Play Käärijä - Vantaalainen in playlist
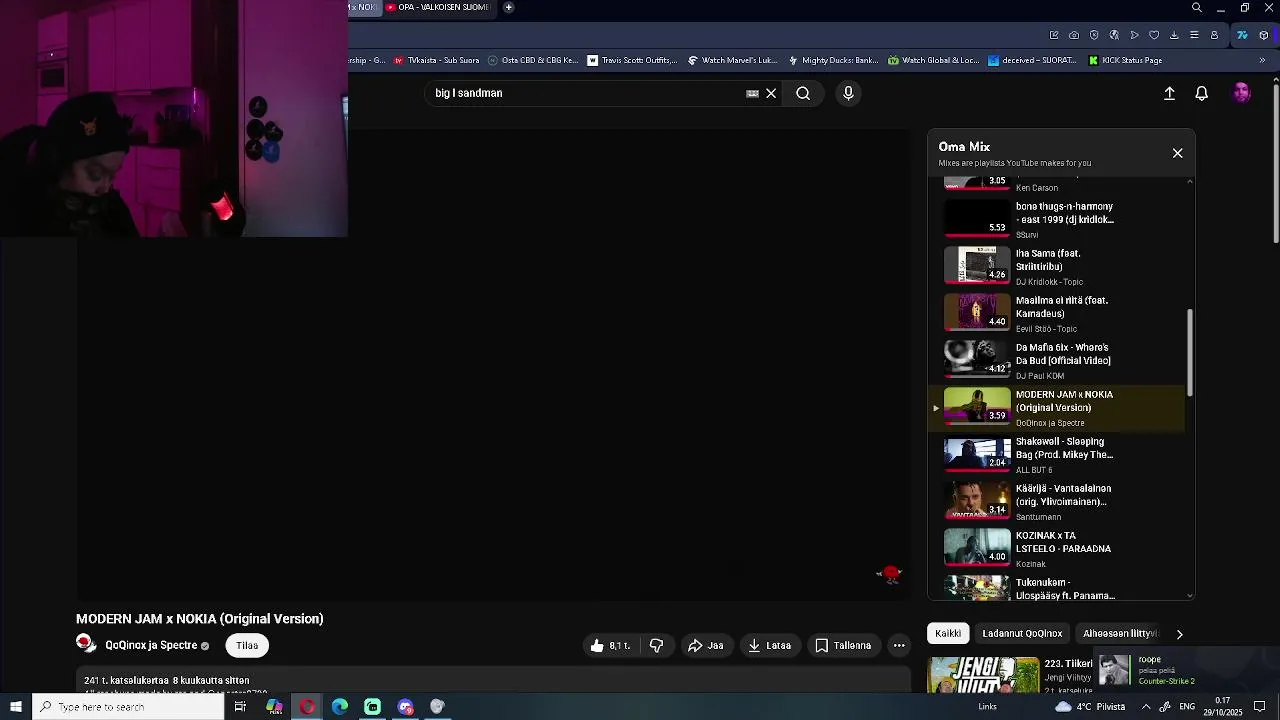Screen dimensions: 1280x720 tap(1058, 501)
